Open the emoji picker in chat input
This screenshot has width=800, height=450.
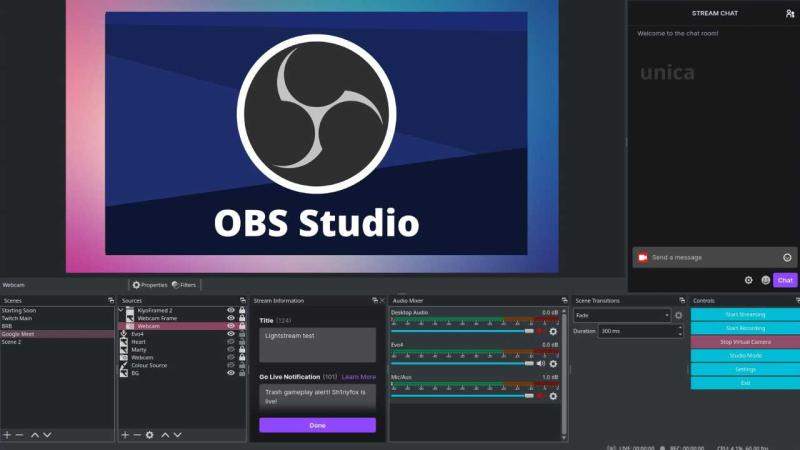tap(787, 258)
